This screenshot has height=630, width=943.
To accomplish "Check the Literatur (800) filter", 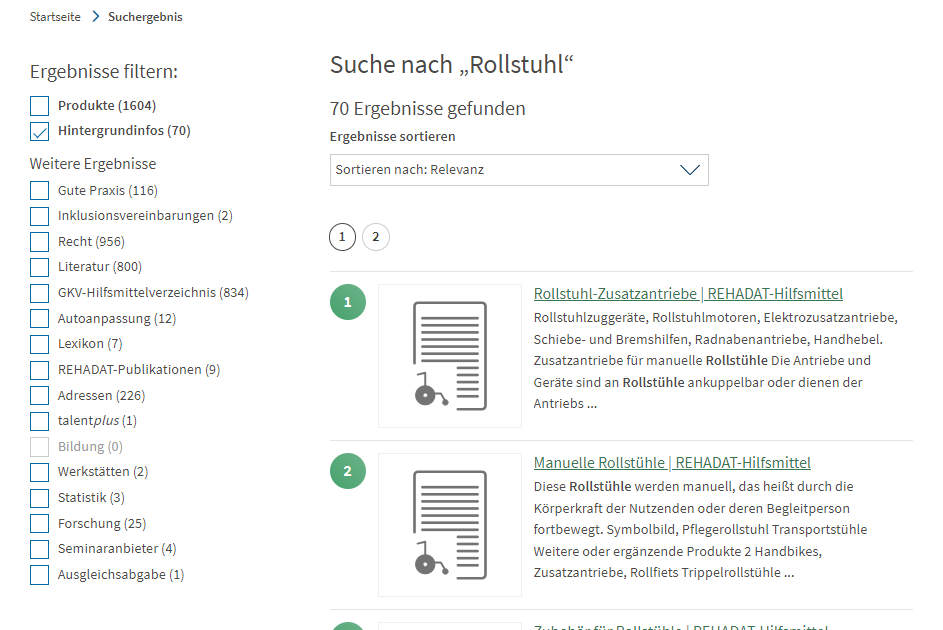I will (x=40, y=267).
